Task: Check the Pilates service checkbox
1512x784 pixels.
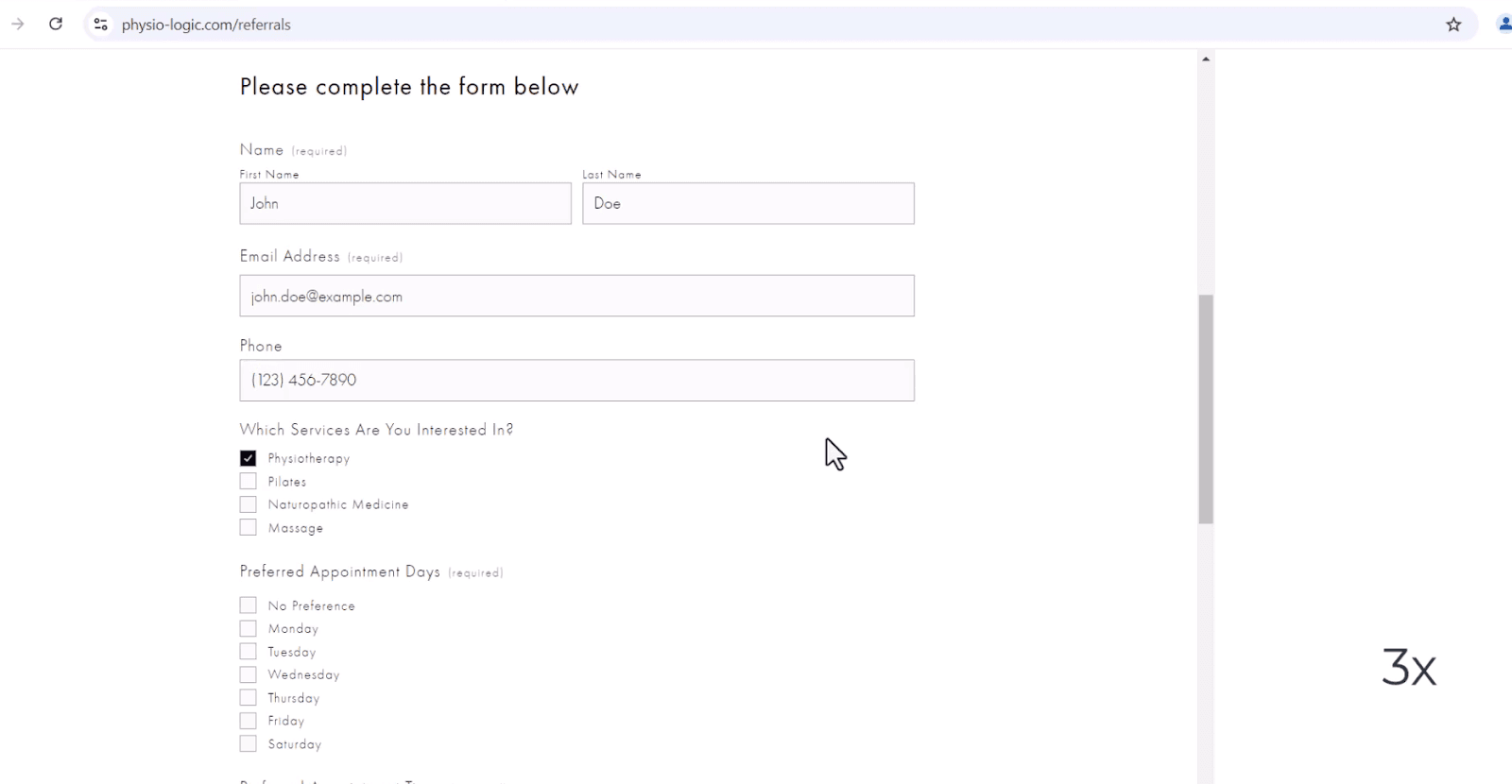Action: (x=249, y=482)
